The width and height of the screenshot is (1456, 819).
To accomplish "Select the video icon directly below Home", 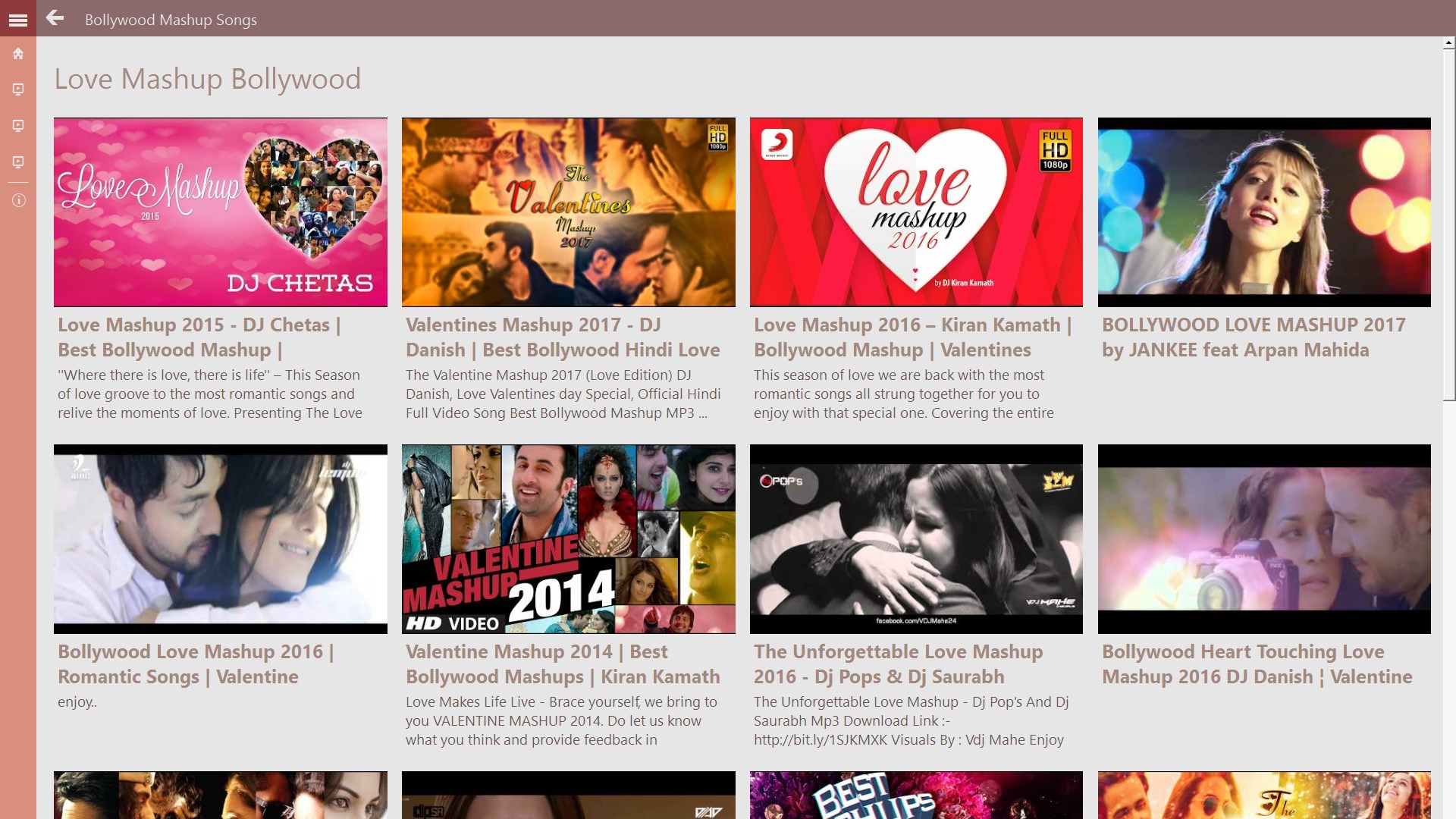I will [x=18, y=89].
